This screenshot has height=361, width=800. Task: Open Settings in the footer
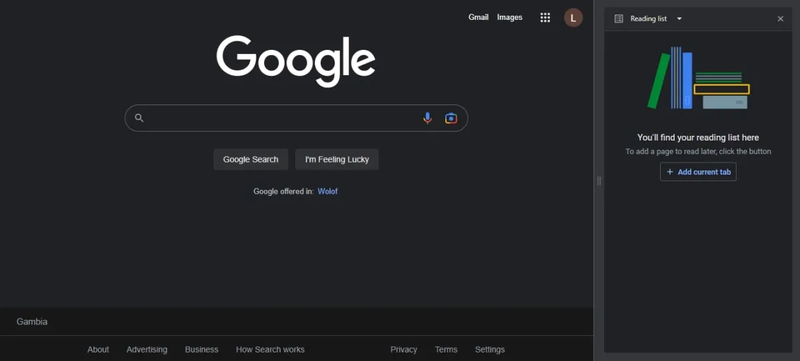[x=490, y=349]
